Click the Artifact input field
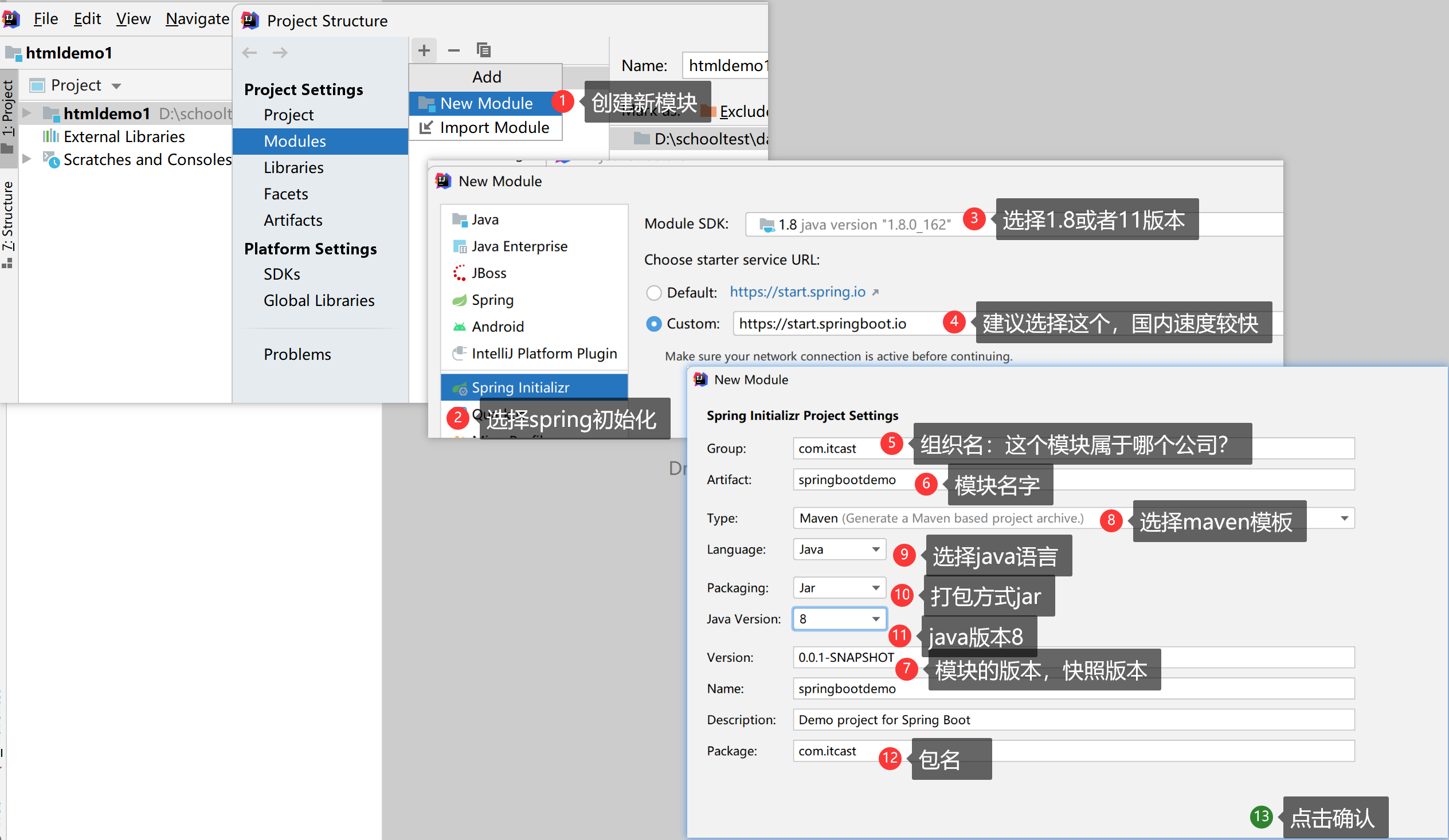The image size is (1449, 840). 1073,480
